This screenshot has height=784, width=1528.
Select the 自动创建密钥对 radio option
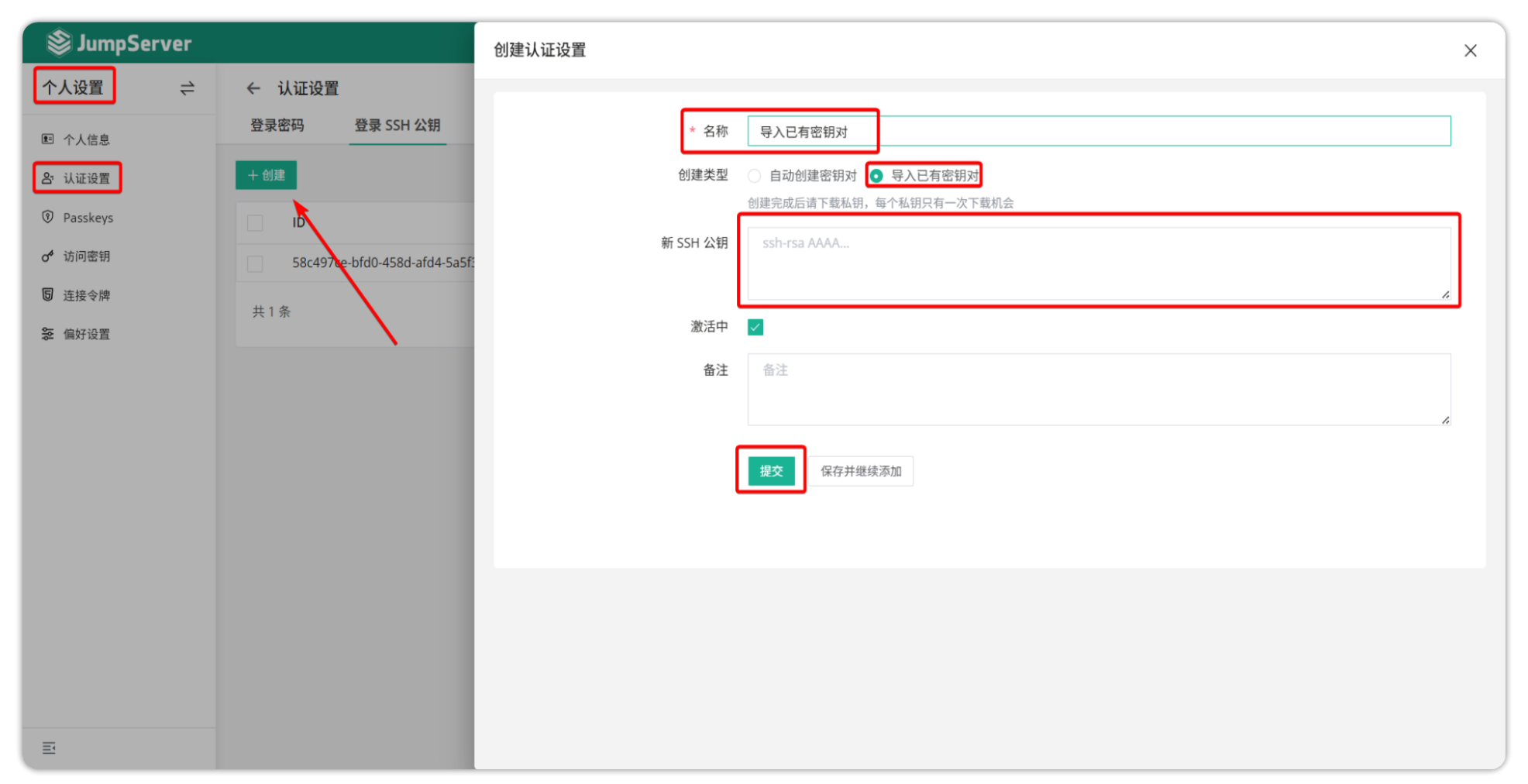coord(754,176)
